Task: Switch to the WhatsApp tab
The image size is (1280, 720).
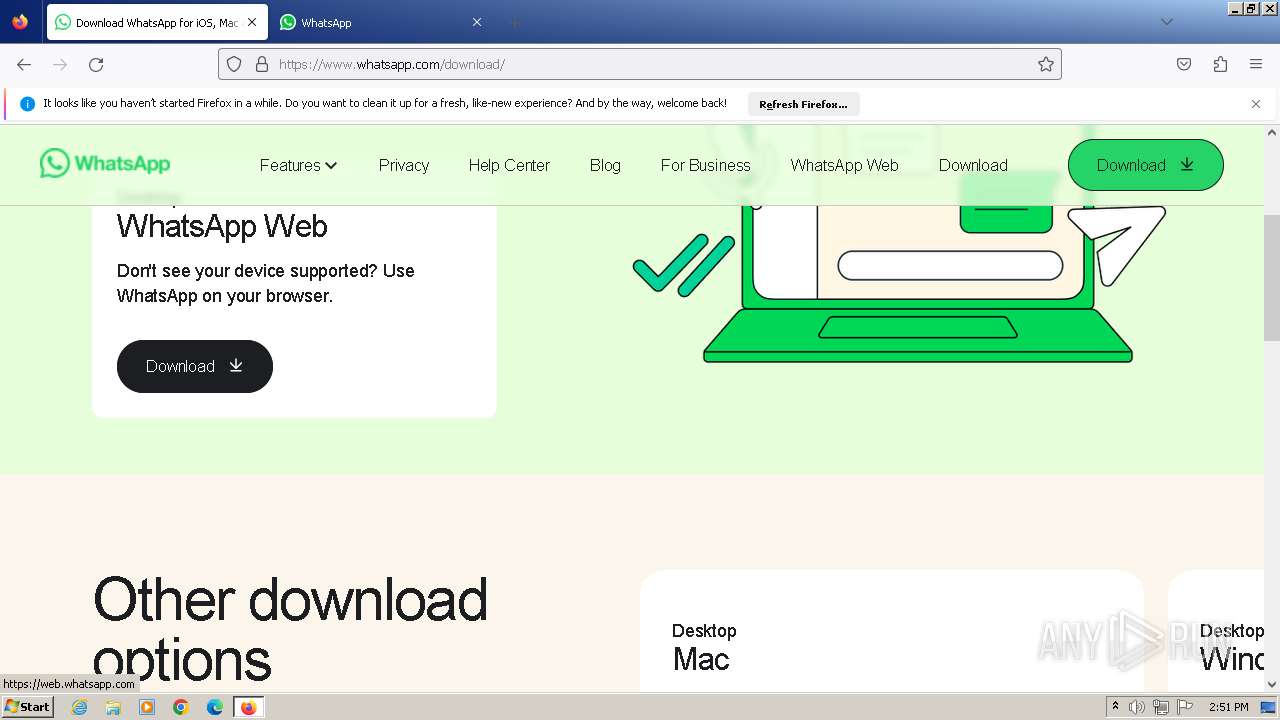Action: point(380,22)
